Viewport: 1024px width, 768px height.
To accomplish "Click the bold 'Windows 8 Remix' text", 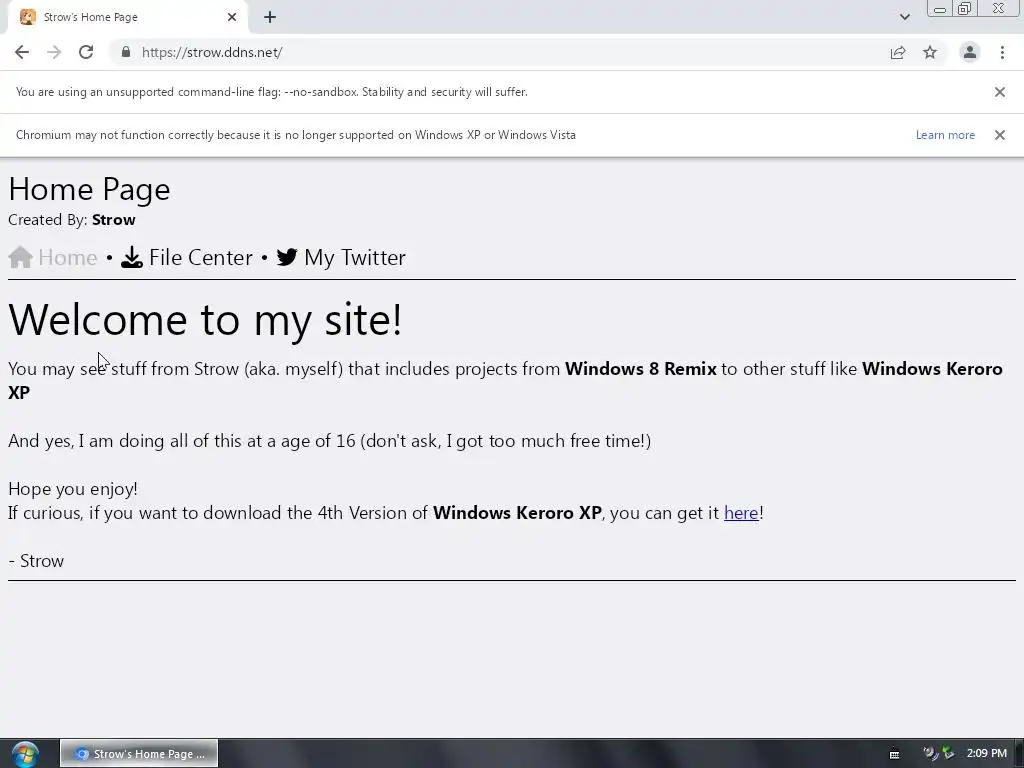I will [x=641, y=368].
